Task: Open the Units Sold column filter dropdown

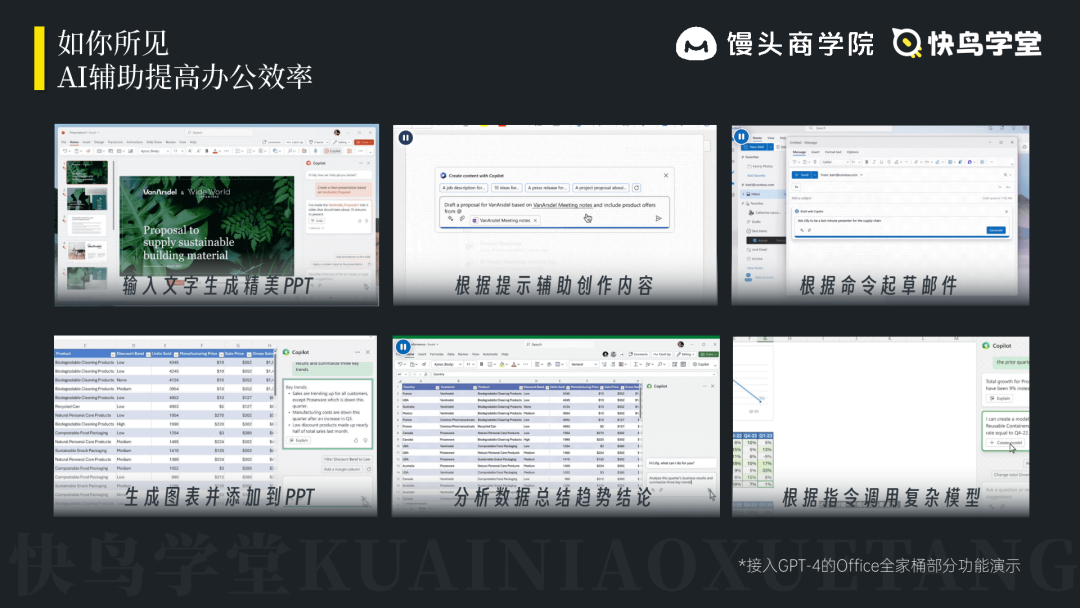Action: pyautogui.click(x=176, y=354)
